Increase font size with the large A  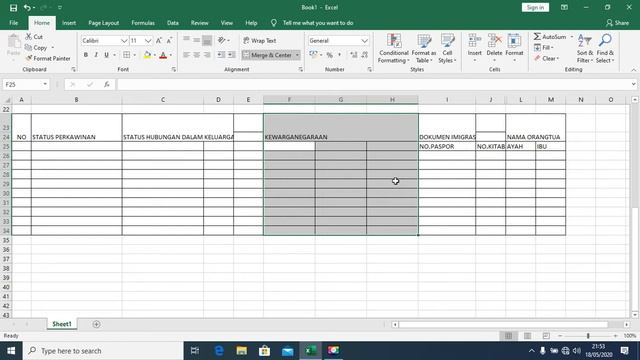(x=159, y=40)
